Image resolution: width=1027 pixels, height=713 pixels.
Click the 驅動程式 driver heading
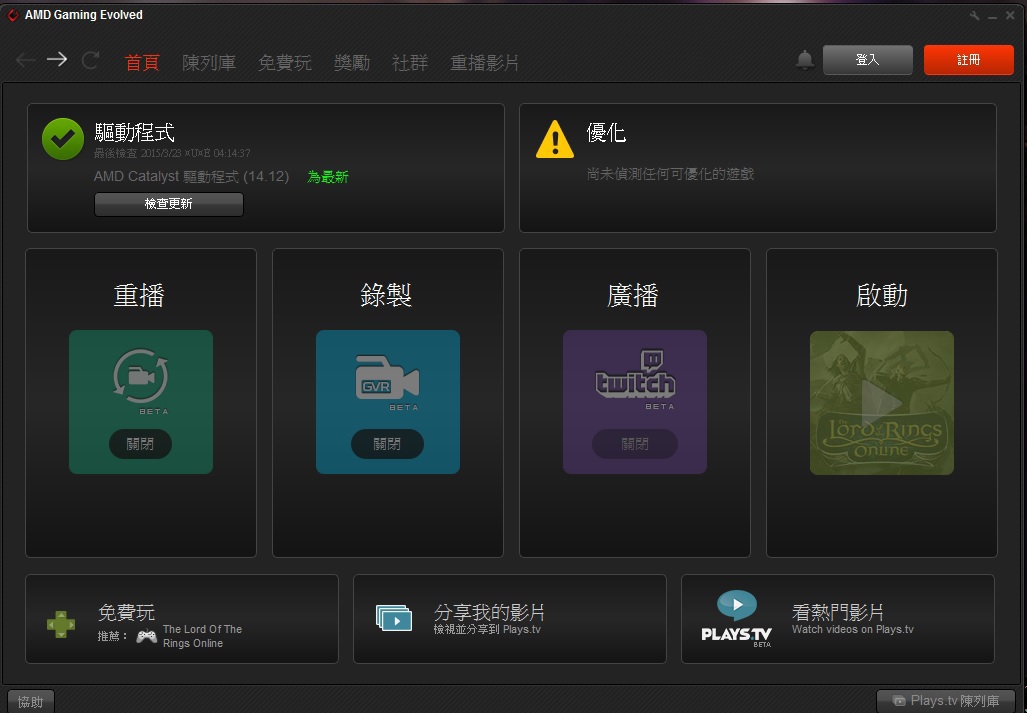tap(134, 132)
